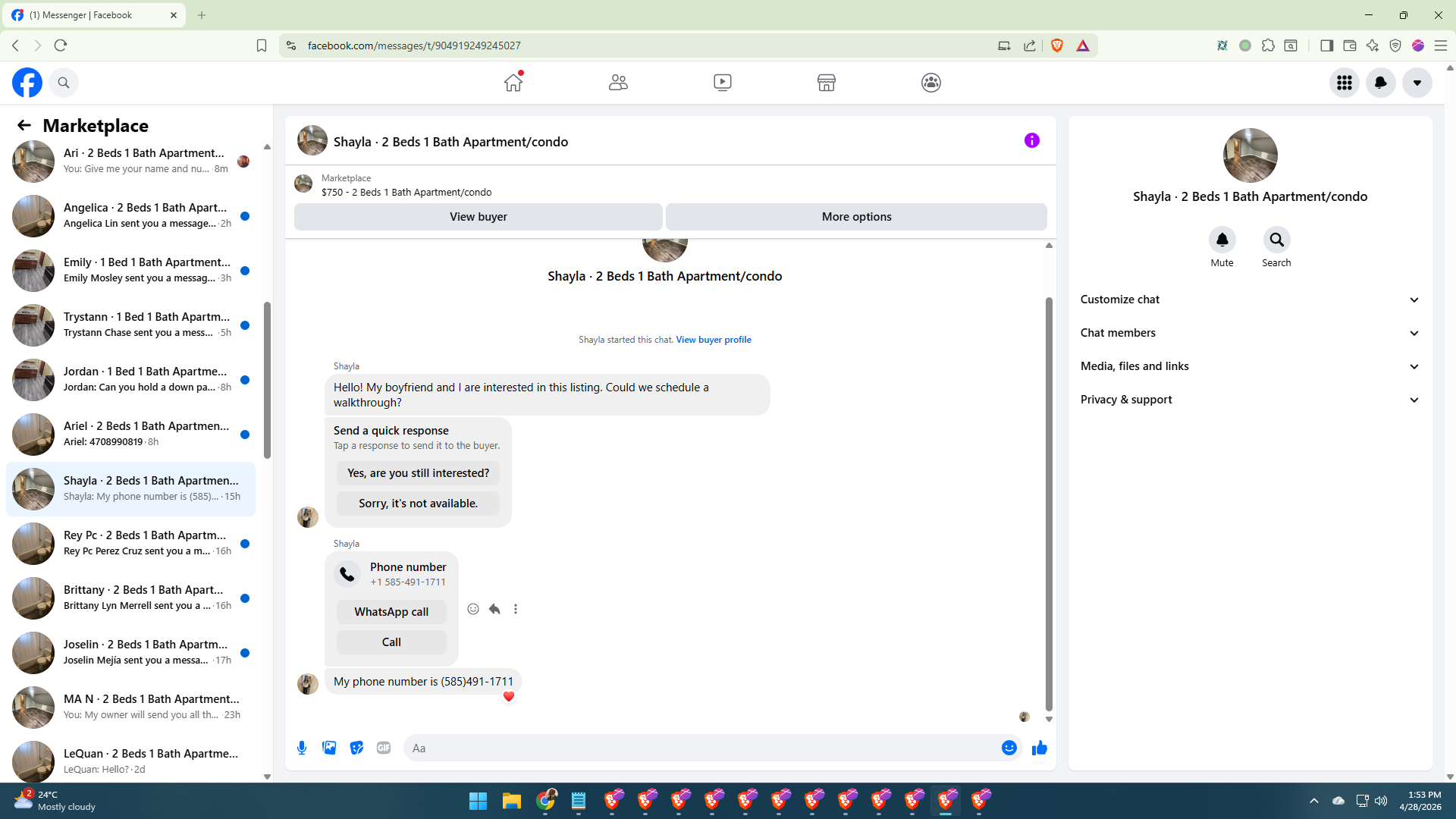Click the attach photo icon
Screen dimensions: 1456x819
[x=329, y=748]
